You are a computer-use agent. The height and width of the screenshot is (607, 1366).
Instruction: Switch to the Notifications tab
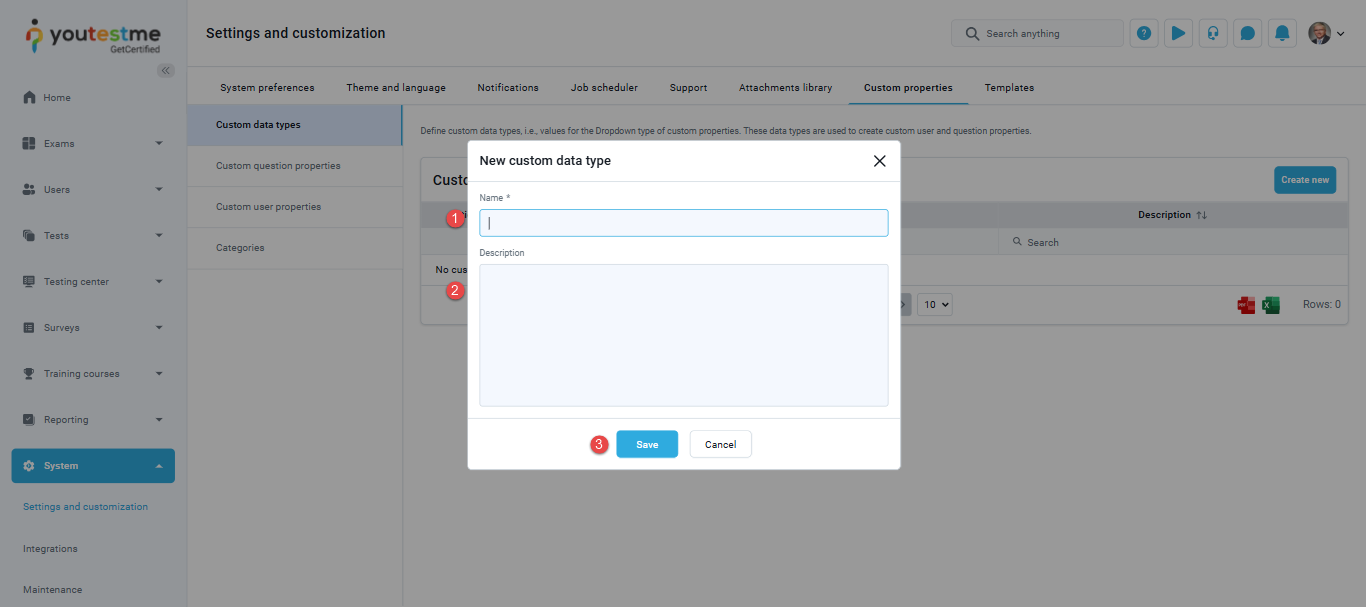(508, 88)
